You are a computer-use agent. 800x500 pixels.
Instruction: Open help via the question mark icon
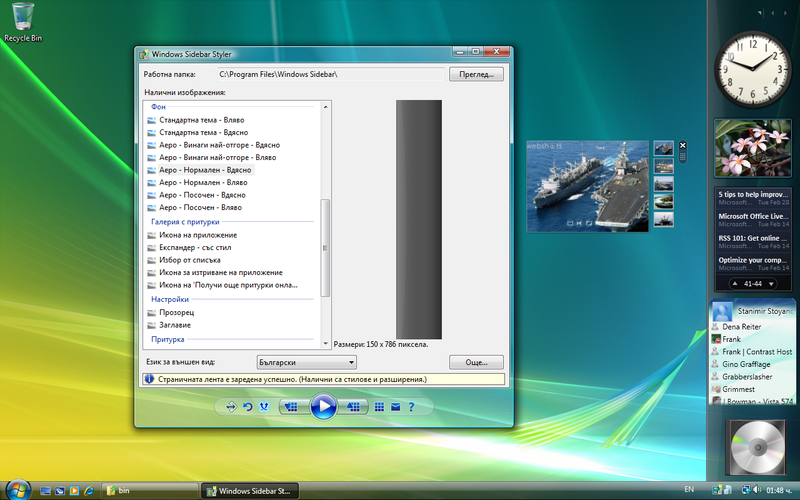tap(411, 407)
